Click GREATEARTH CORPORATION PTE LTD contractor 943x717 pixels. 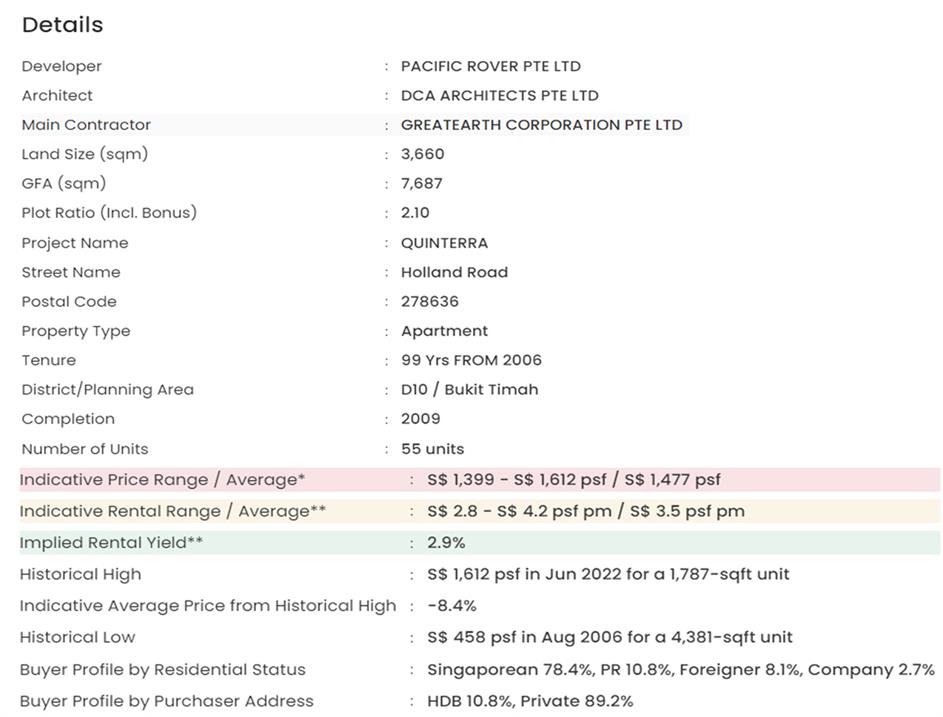tap(541, 125)
